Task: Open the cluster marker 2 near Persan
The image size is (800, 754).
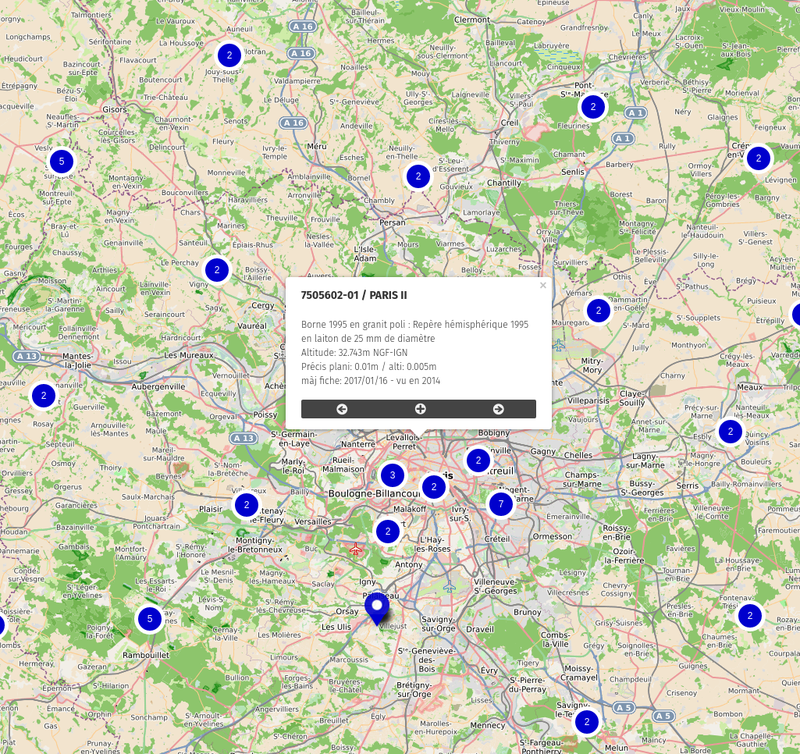Action: [x=417, y=175]
